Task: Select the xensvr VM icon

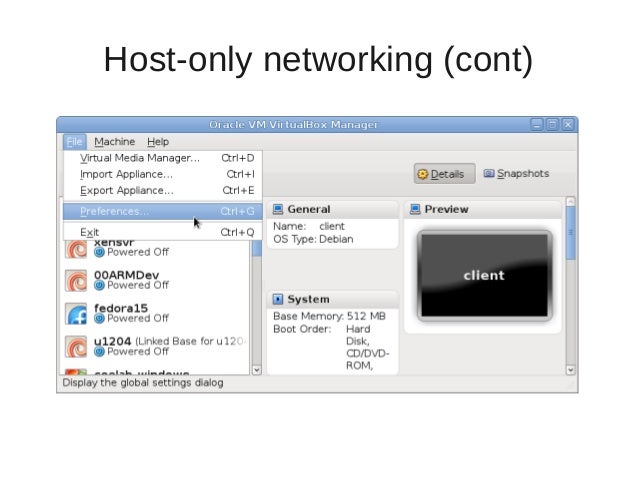Action: 76,249
